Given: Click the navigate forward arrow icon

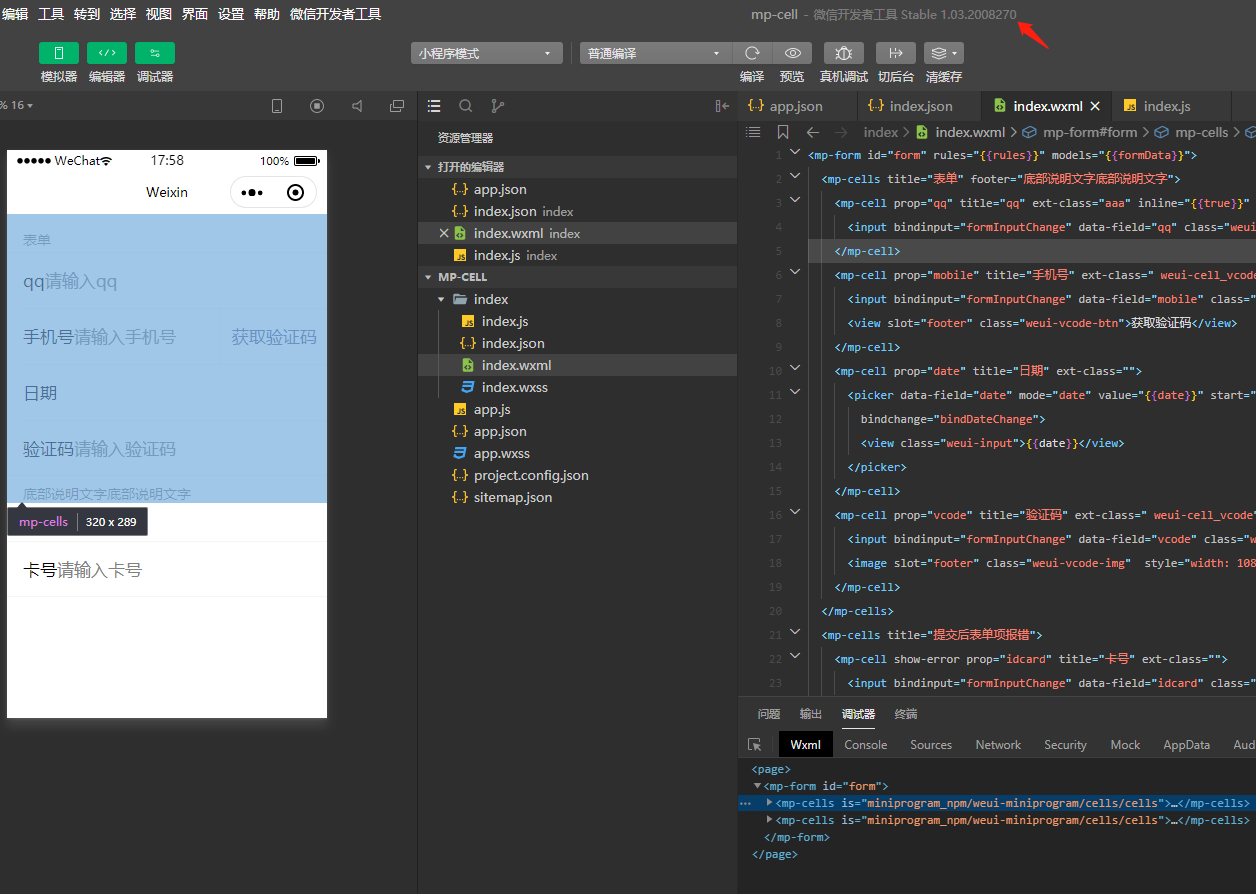Looking at the screenshot, I should click(841, 132).
